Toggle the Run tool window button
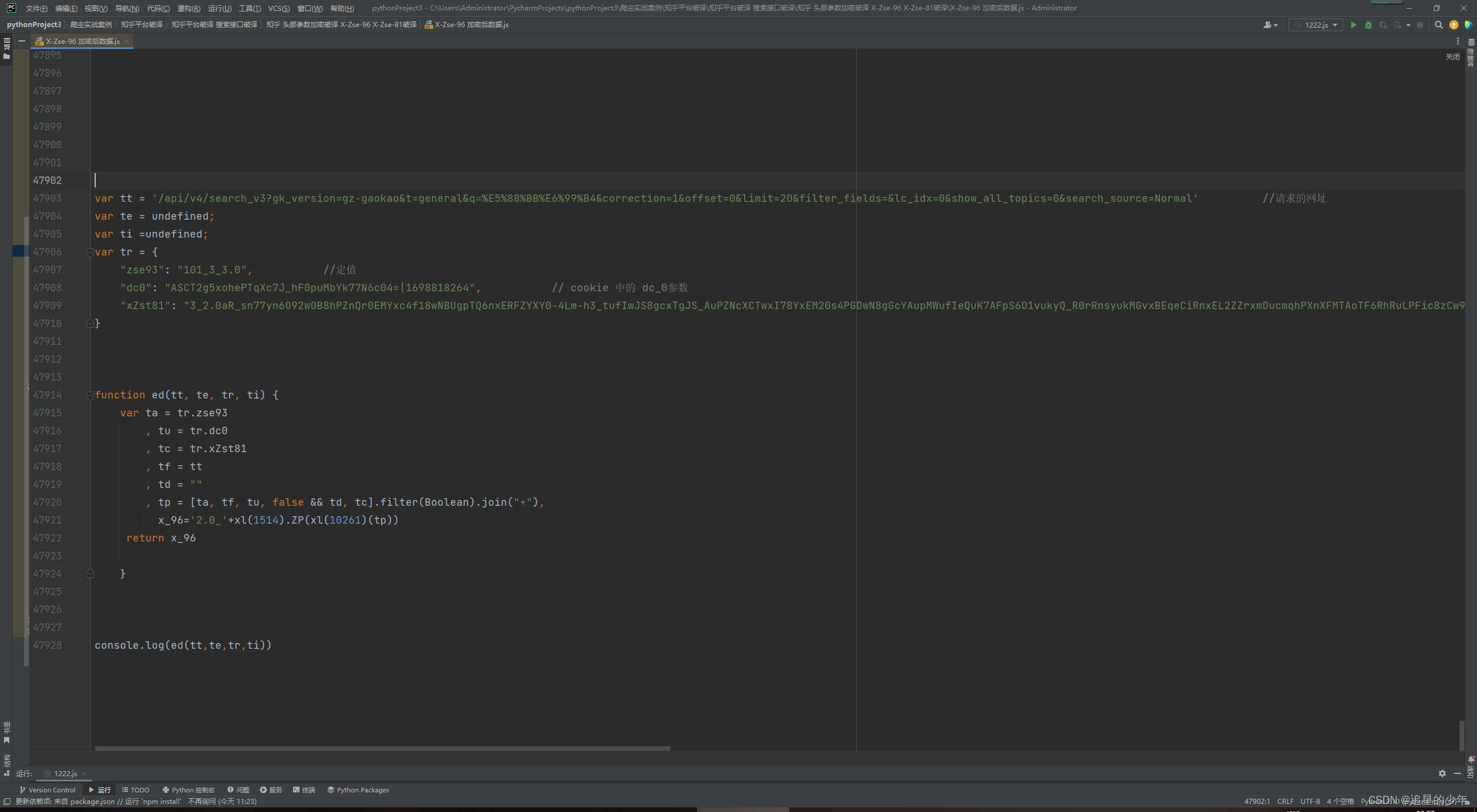Viewport: 1477px width, 812px height. pos(100,790)
